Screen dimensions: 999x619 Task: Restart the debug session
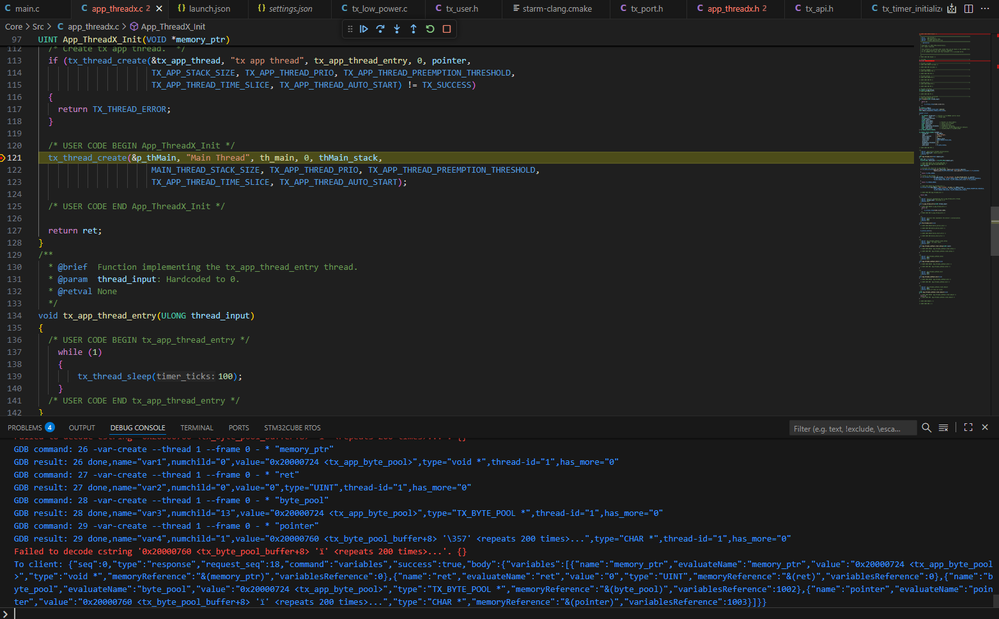430,29
